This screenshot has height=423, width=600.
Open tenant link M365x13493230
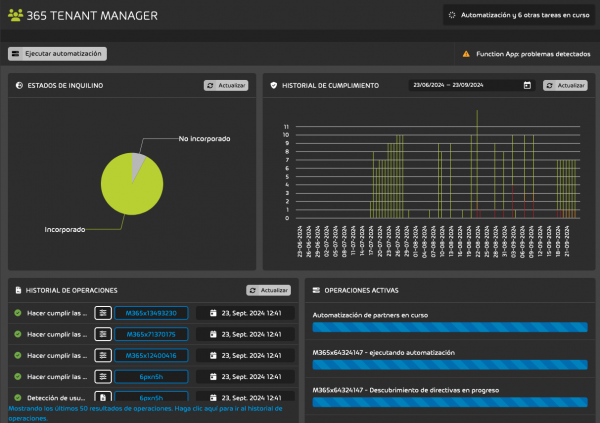click(x=151, y=313)
